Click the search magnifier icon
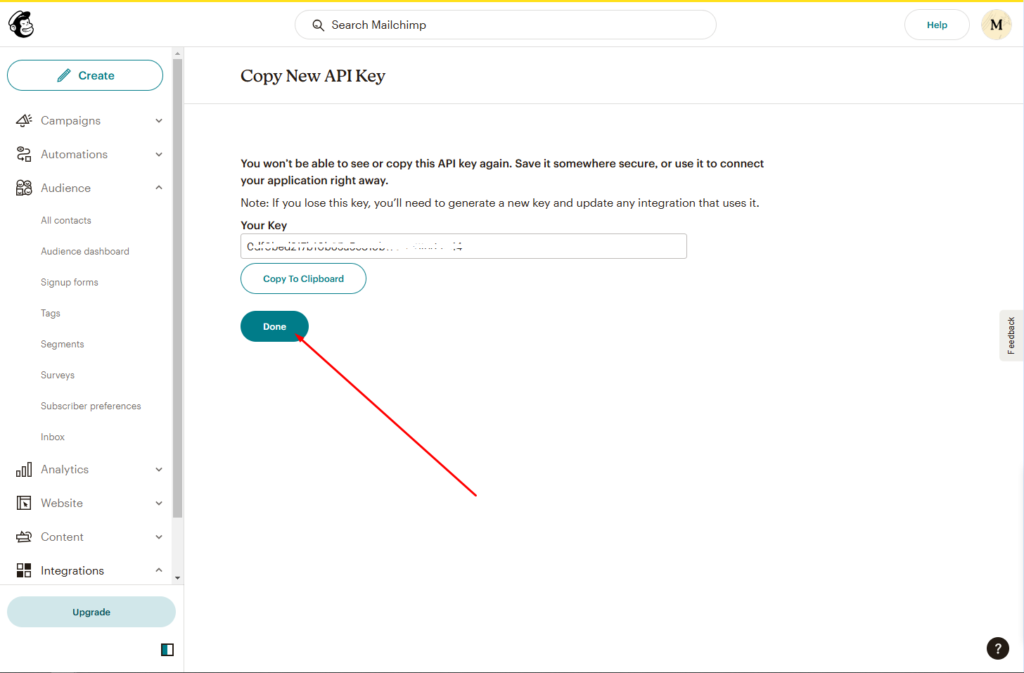The height and width of the screenshot is (673, 1024). [x=318, y=25]
